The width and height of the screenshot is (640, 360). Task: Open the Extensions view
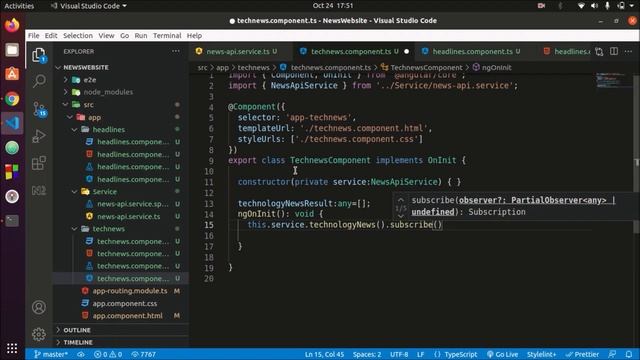click(x=39, y=163)
